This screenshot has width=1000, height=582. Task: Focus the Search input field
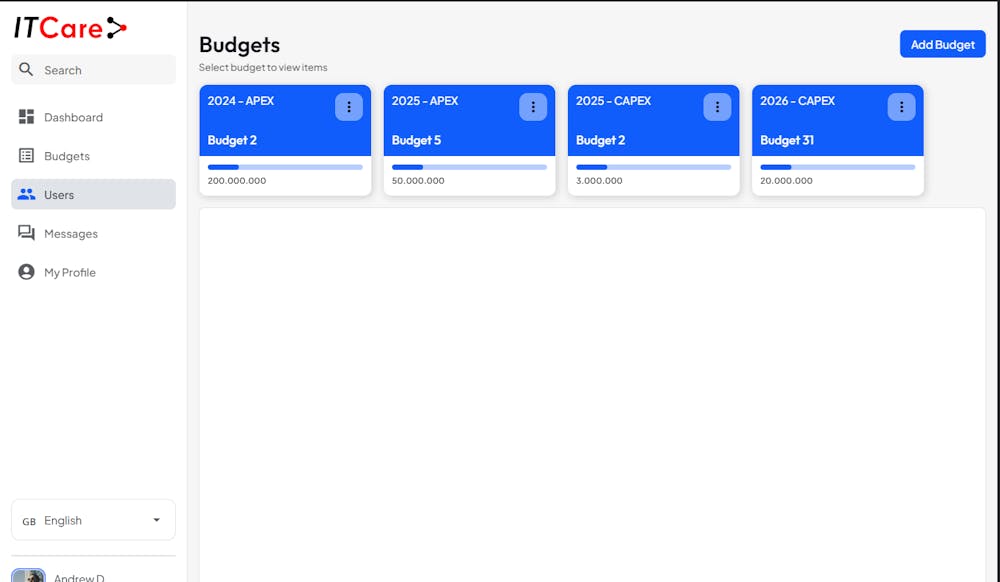pyautogui.click(x=93, y=69)
